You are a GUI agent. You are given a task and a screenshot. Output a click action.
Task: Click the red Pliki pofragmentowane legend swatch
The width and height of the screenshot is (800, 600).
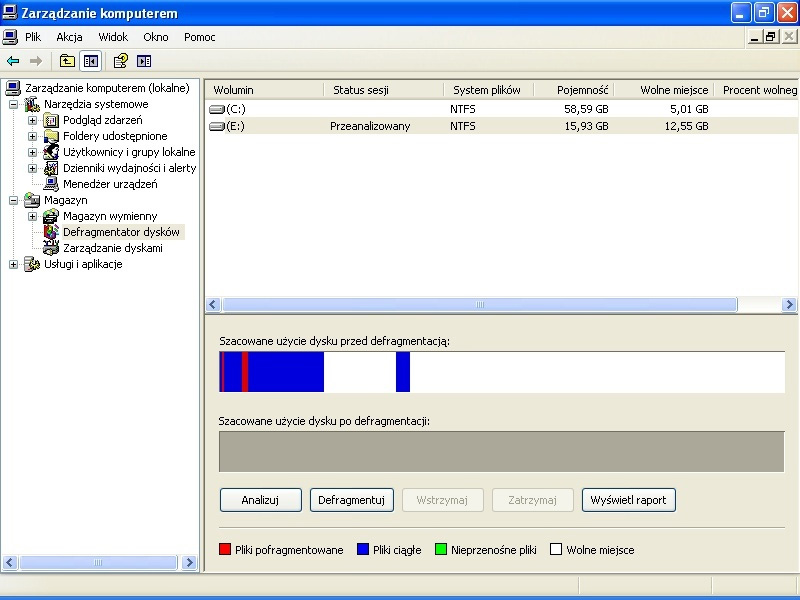[225, 549]
